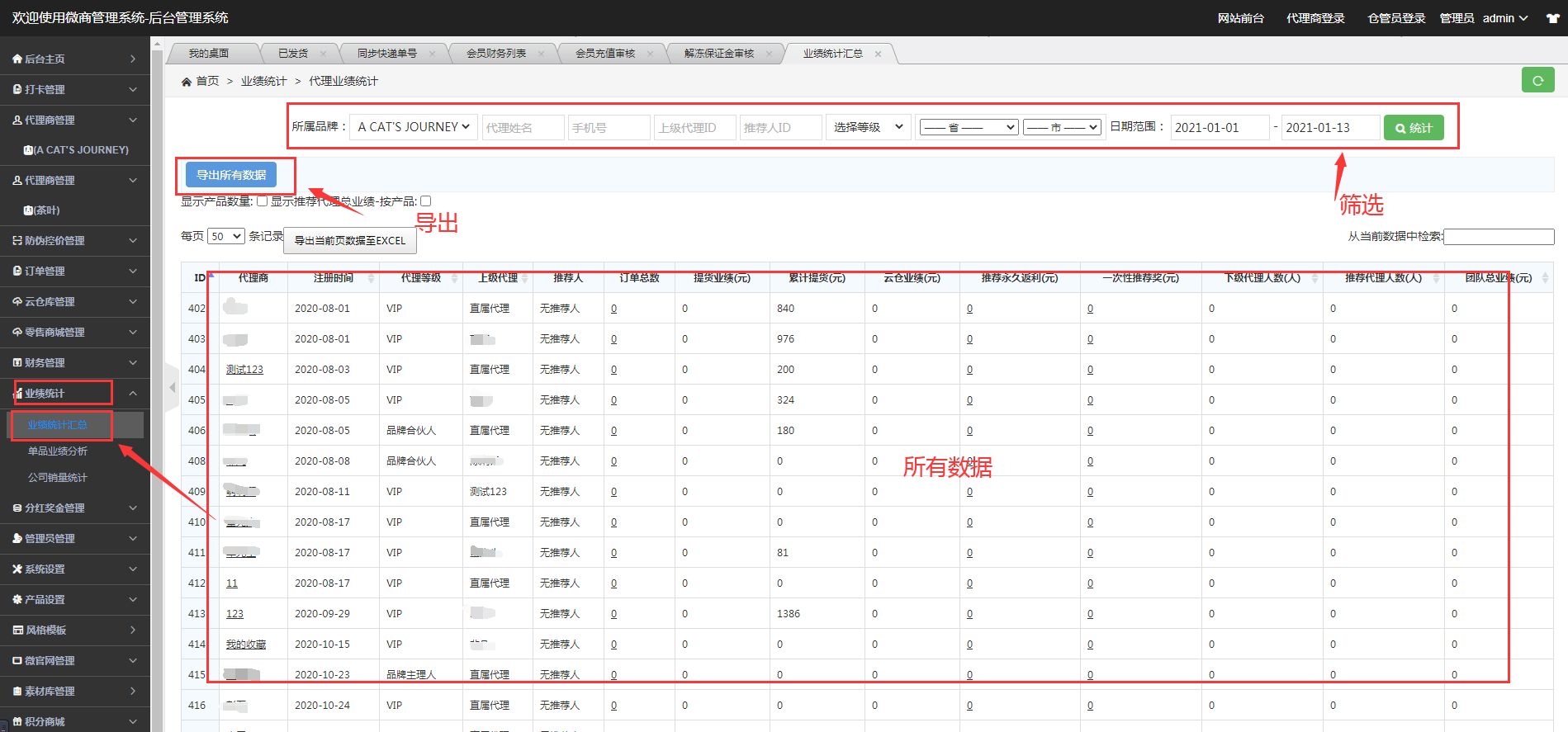Click the 代理姓名 input field
1568x732 pixels.
point(523,127)
